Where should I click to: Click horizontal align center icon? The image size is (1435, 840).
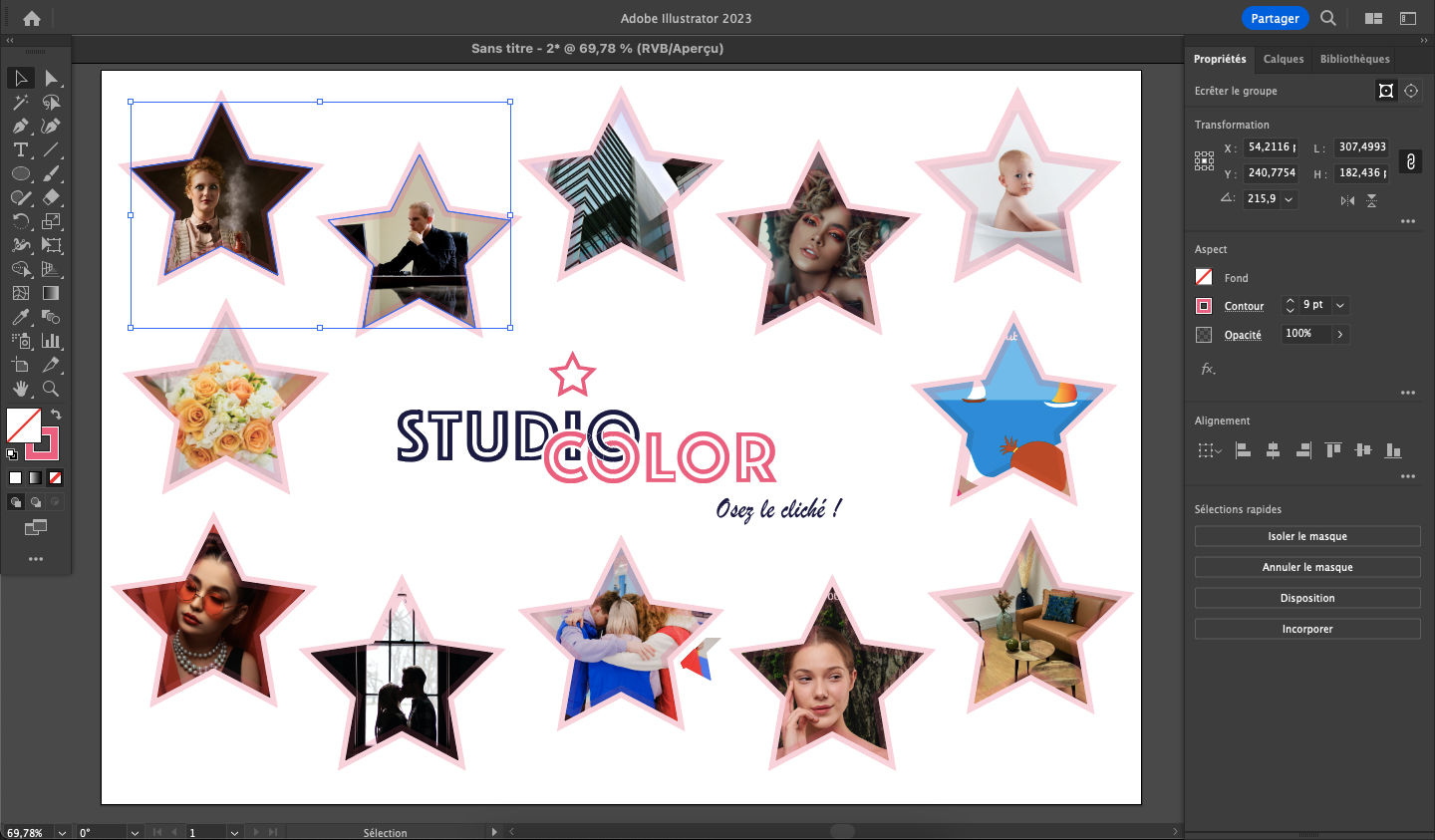1273,450
